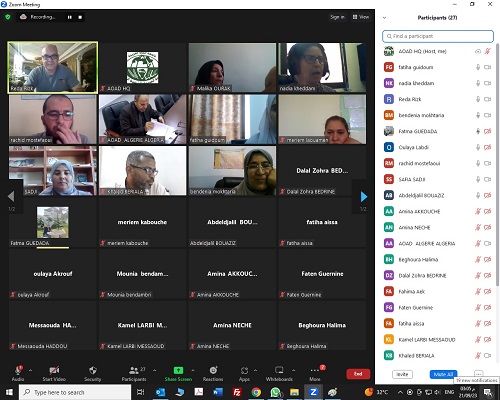Viewport: 500px width, 400px height.
Task: Click the Share Screen green icon
Action: coord(178,370)
